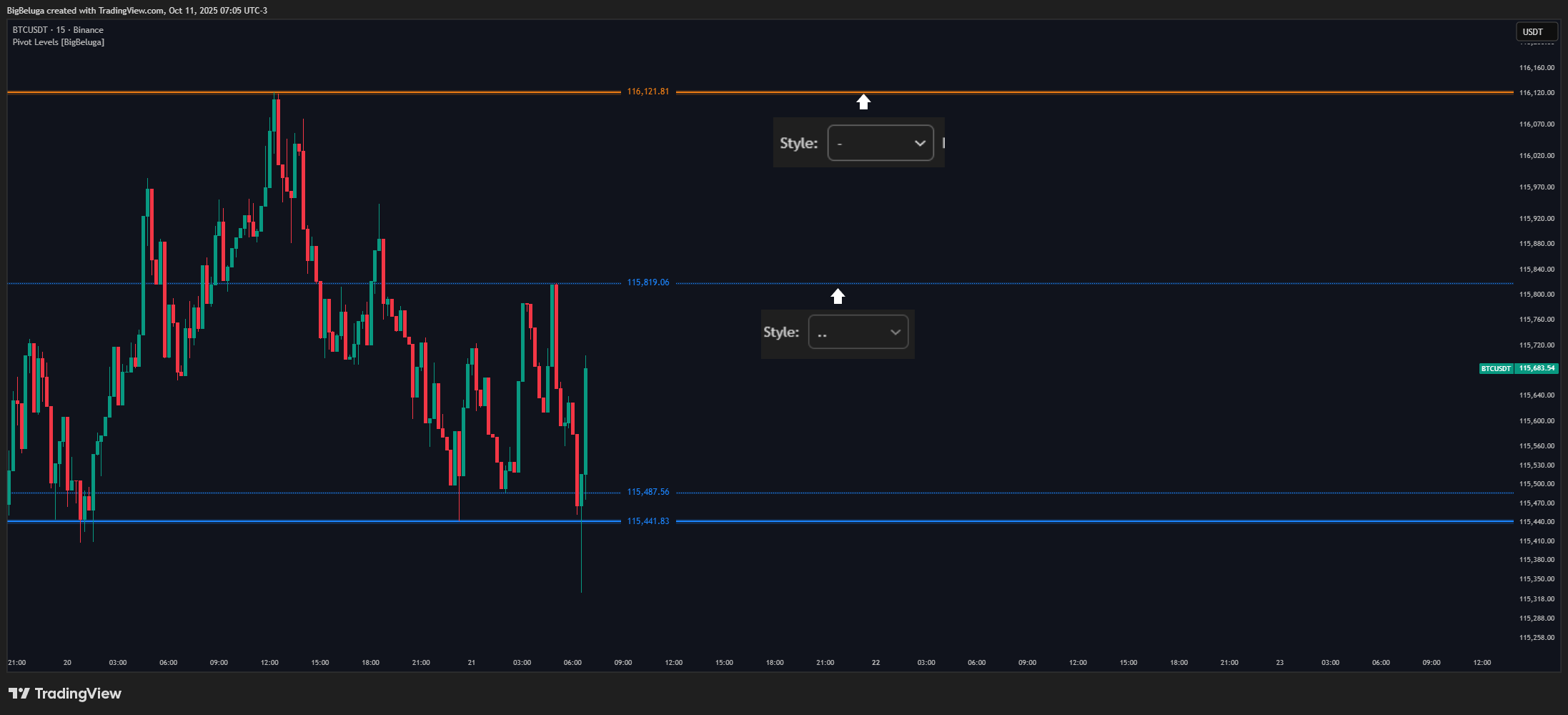The image size is (1568, 715).
Task: Click the 115,720.00 price axis label
Action: [1537, 345]
